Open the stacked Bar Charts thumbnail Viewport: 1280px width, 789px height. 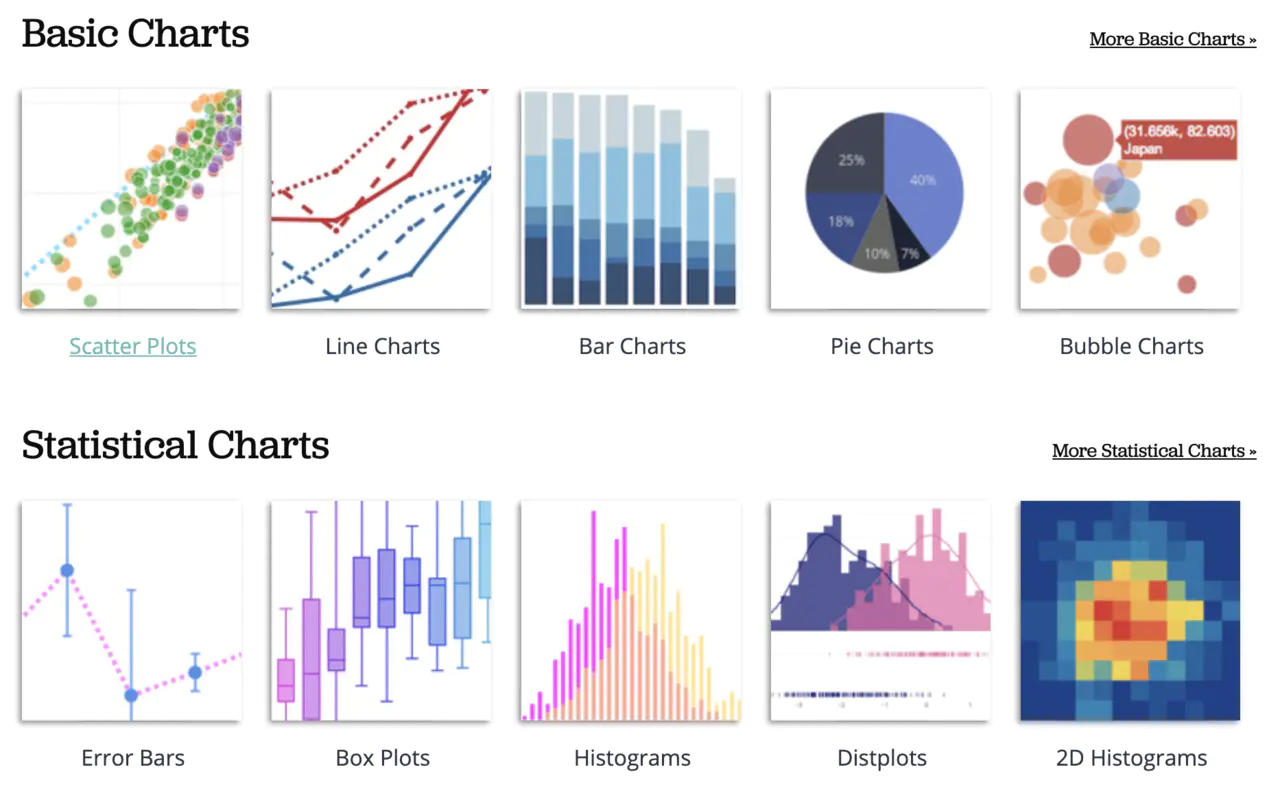point(631,199)
